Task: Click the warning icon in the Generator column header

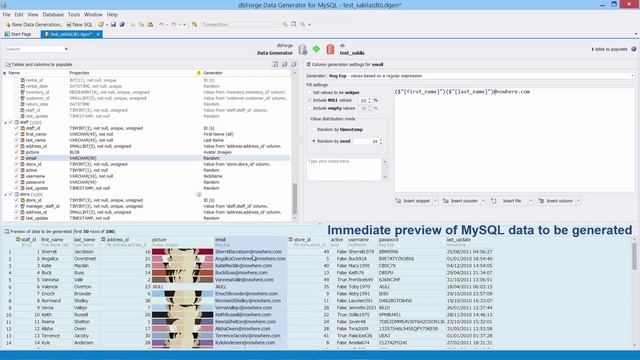Action: coord(199,73)
